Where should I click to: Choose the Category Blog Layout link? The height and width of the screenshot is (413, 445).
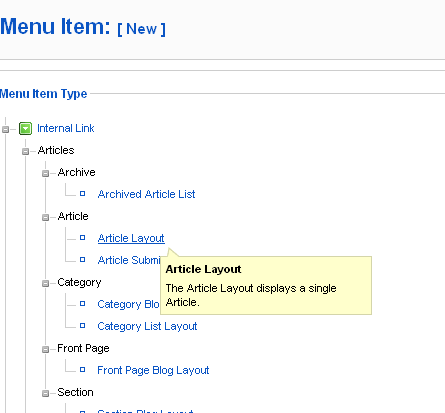(x=129, y=304)
